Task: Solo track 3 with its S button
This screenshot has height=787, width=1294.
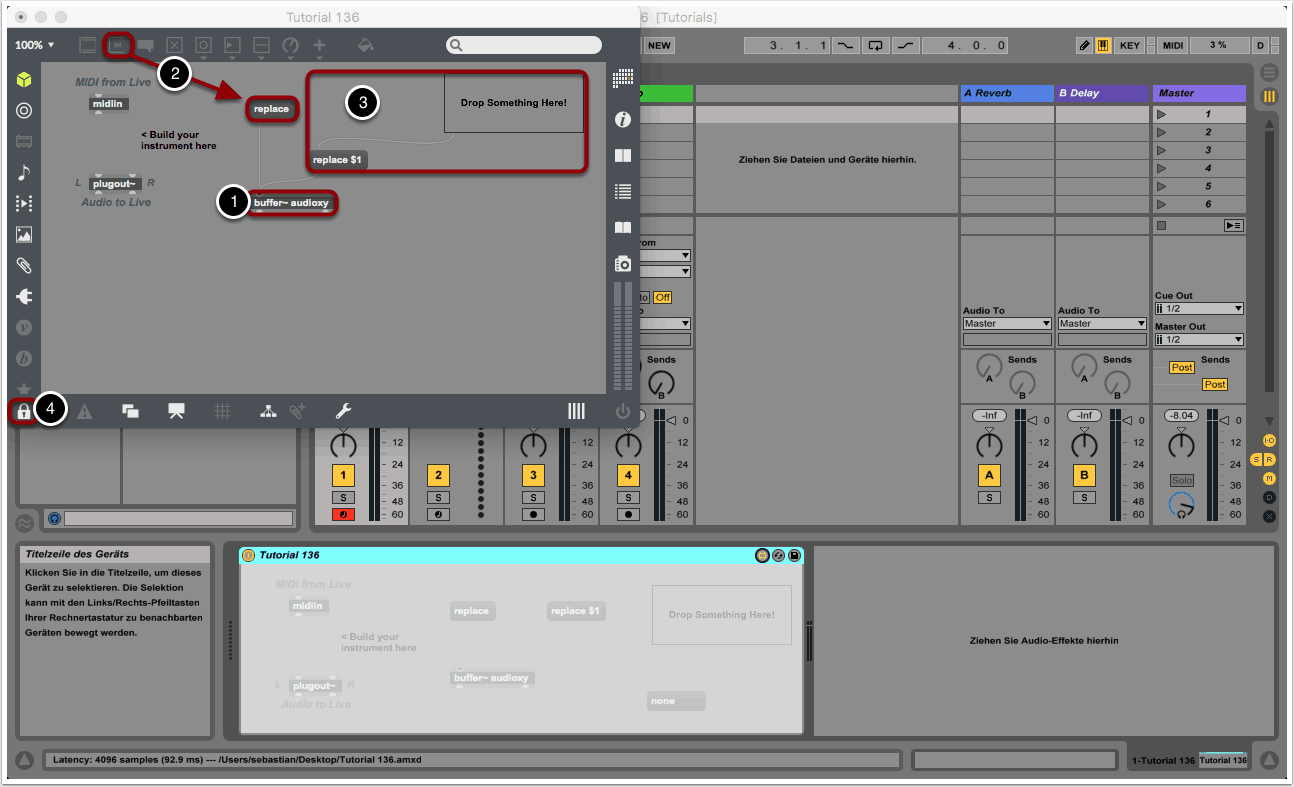Action: click(533, 497)
